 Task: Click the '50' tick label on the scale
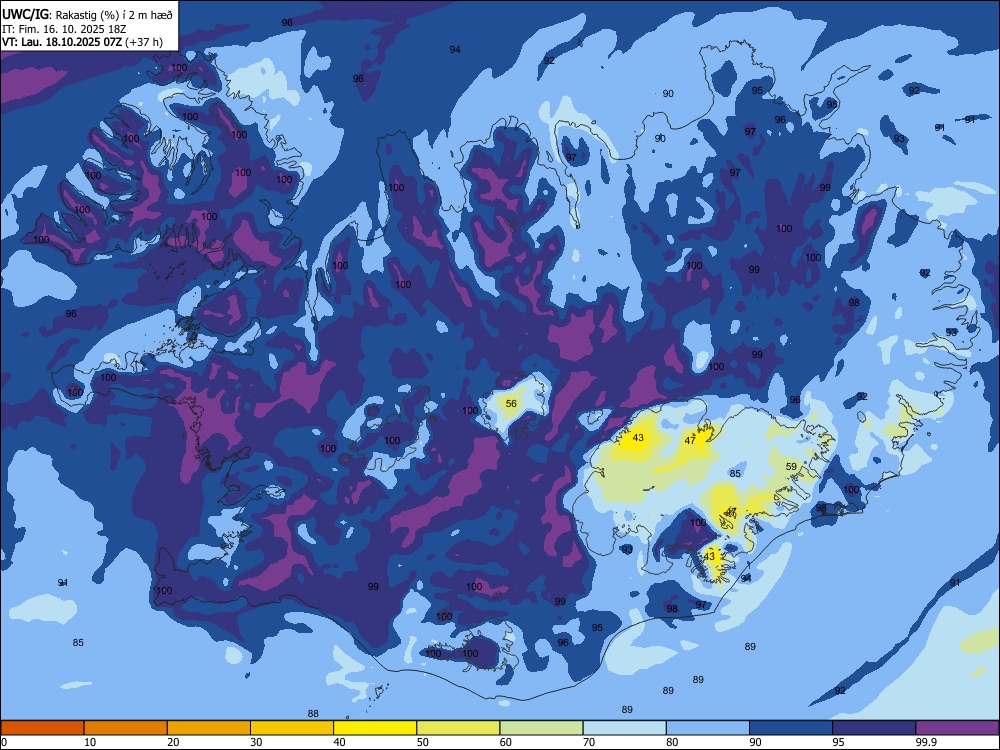tap(423, 742)
